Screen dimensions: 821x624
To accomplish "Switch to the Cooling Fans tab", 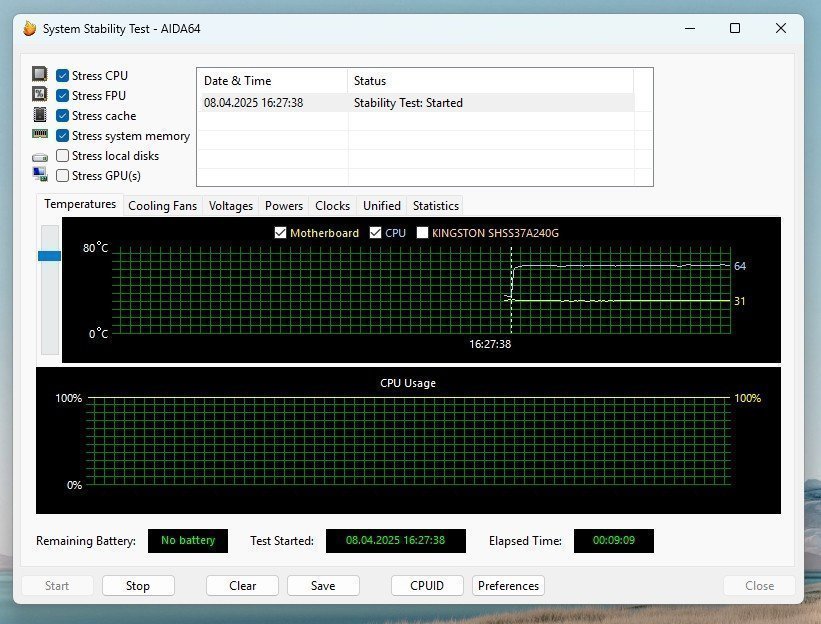I will 162,206.
